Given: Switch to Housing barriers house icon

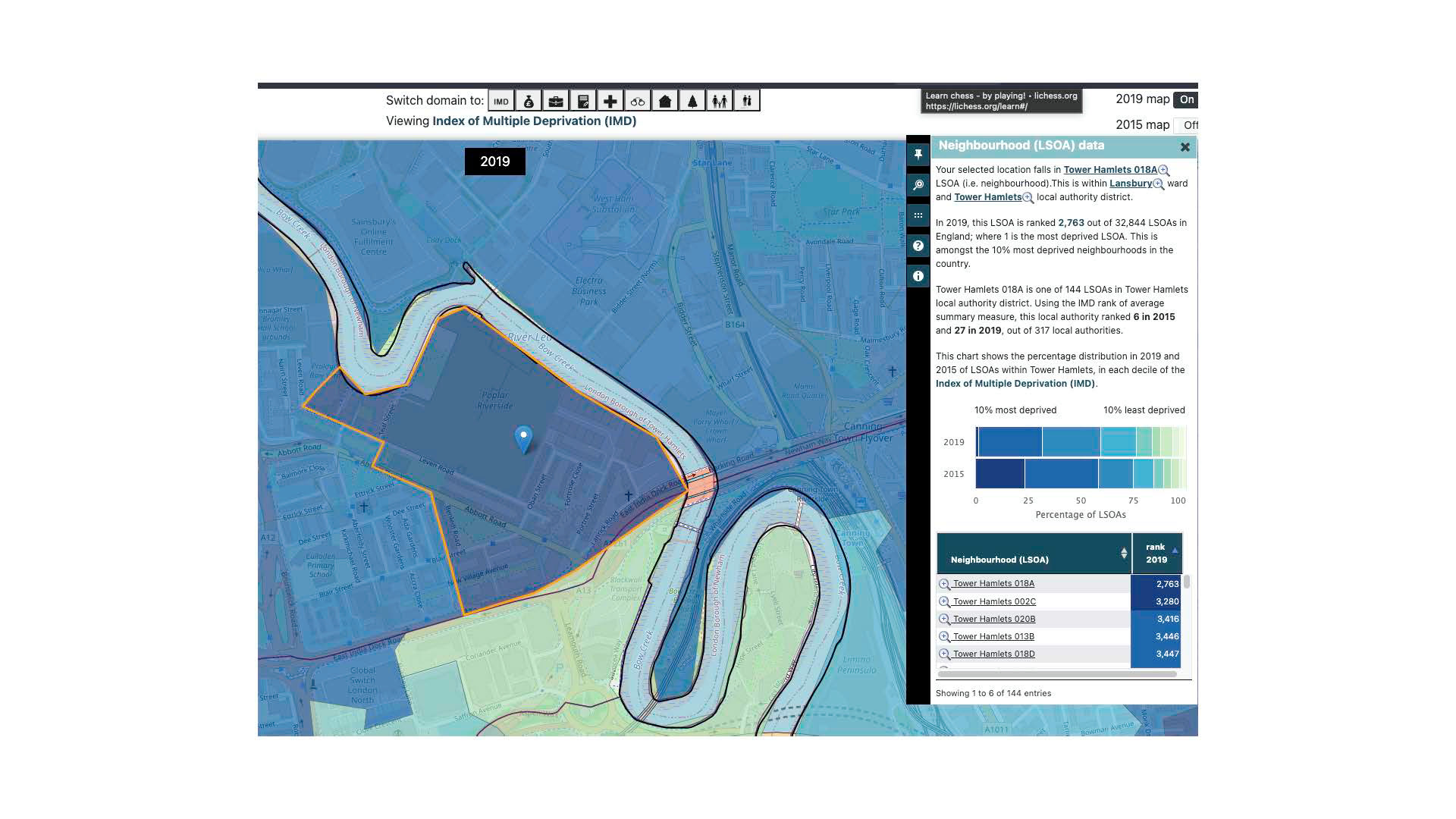Looking at the screenshot, I should pos(665,101).
